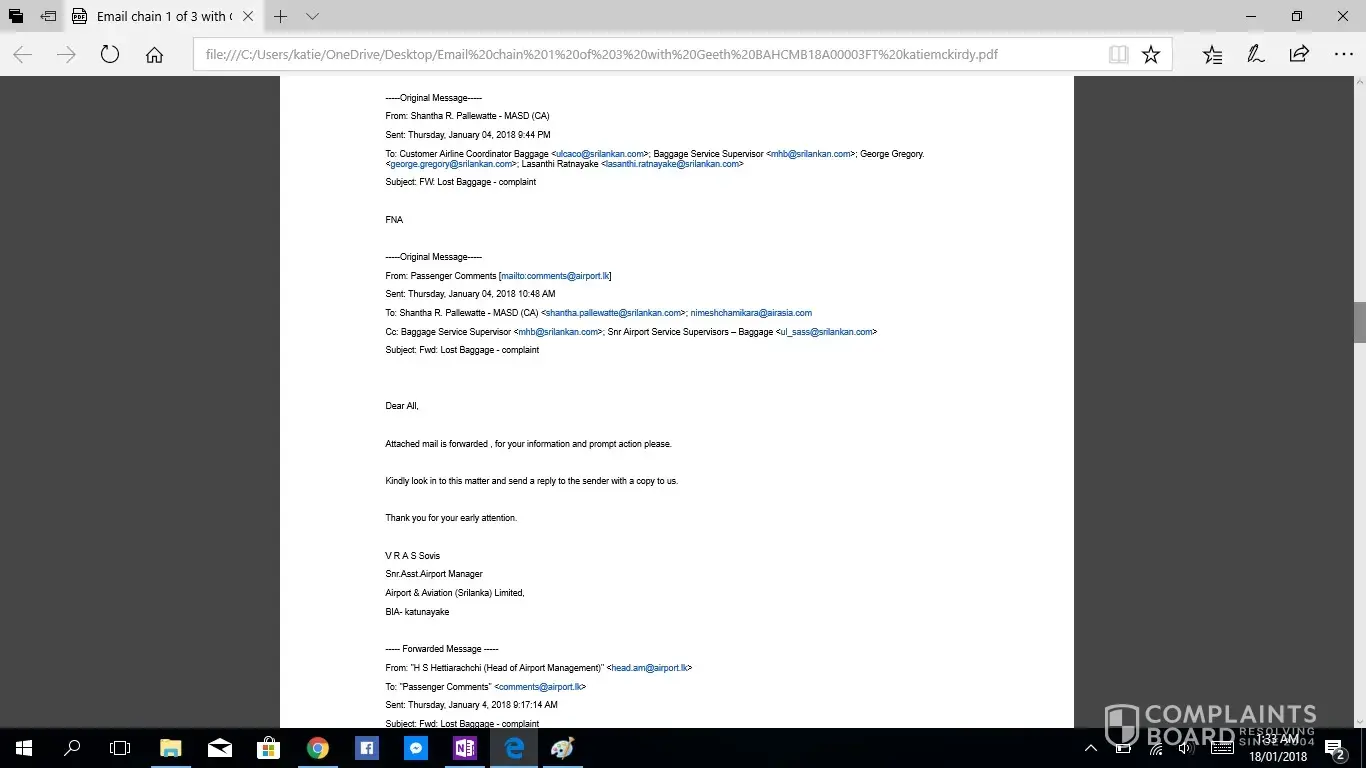Open ulcaco@srilankan.com email link
The height and width of the screenshot is (768, 1366).
click(600, 154)
